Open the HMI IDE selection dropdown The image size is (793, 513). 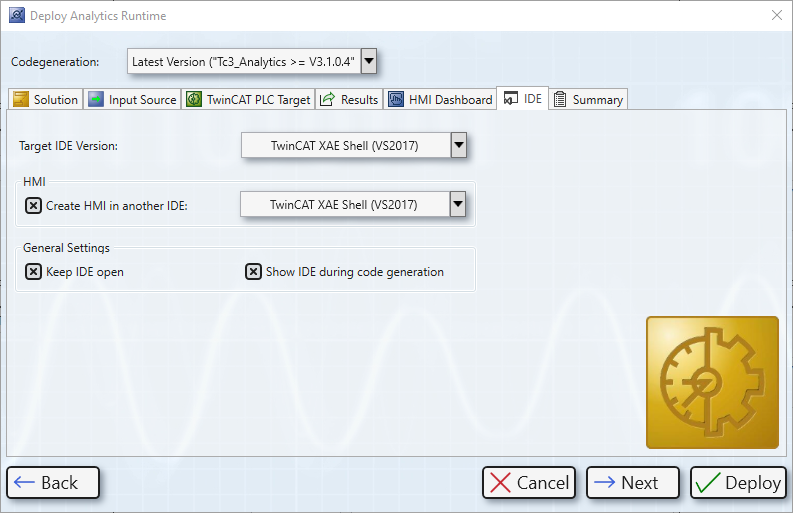pyautogui.click(x=457, y=205)
